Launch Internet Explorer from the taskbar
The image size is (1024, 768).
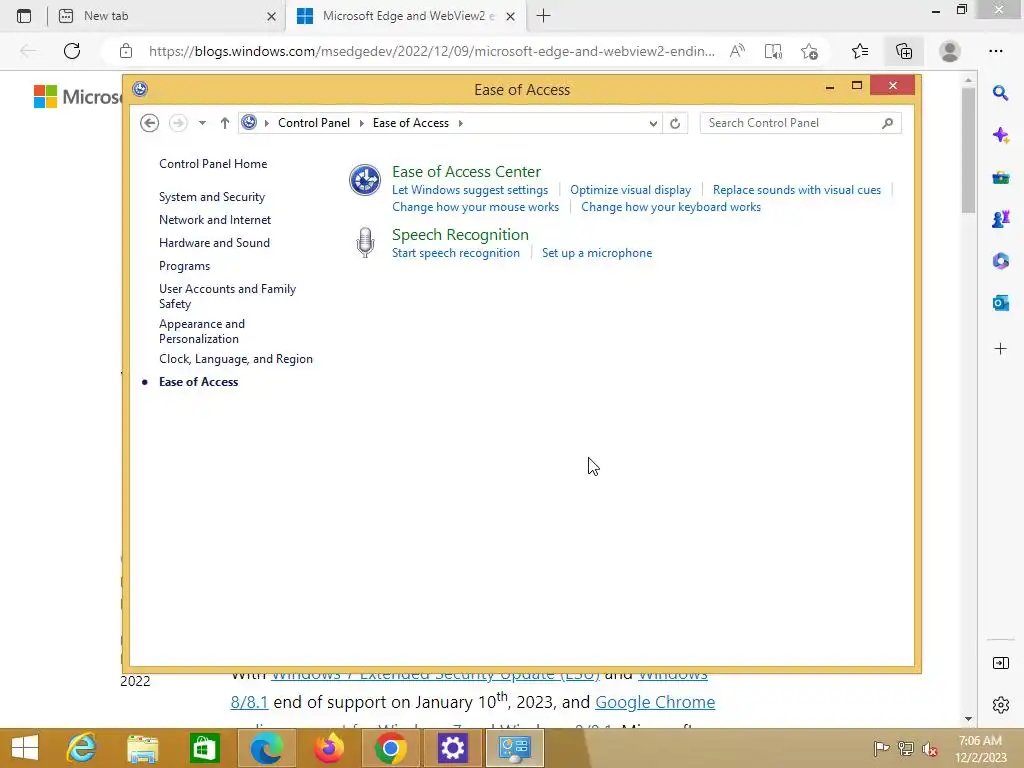[81, 748]
